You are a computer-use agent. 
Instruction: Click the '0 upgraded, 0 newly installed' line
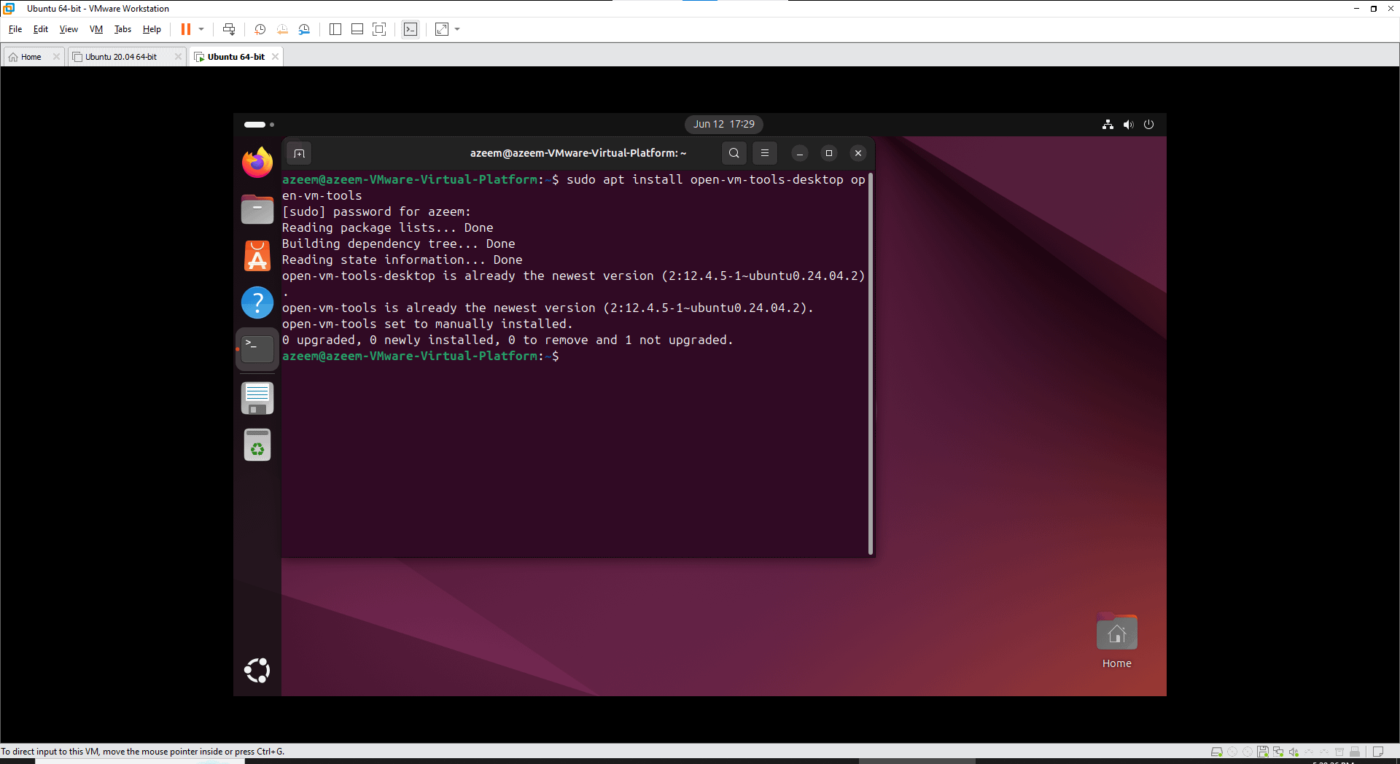coord(507,340)
